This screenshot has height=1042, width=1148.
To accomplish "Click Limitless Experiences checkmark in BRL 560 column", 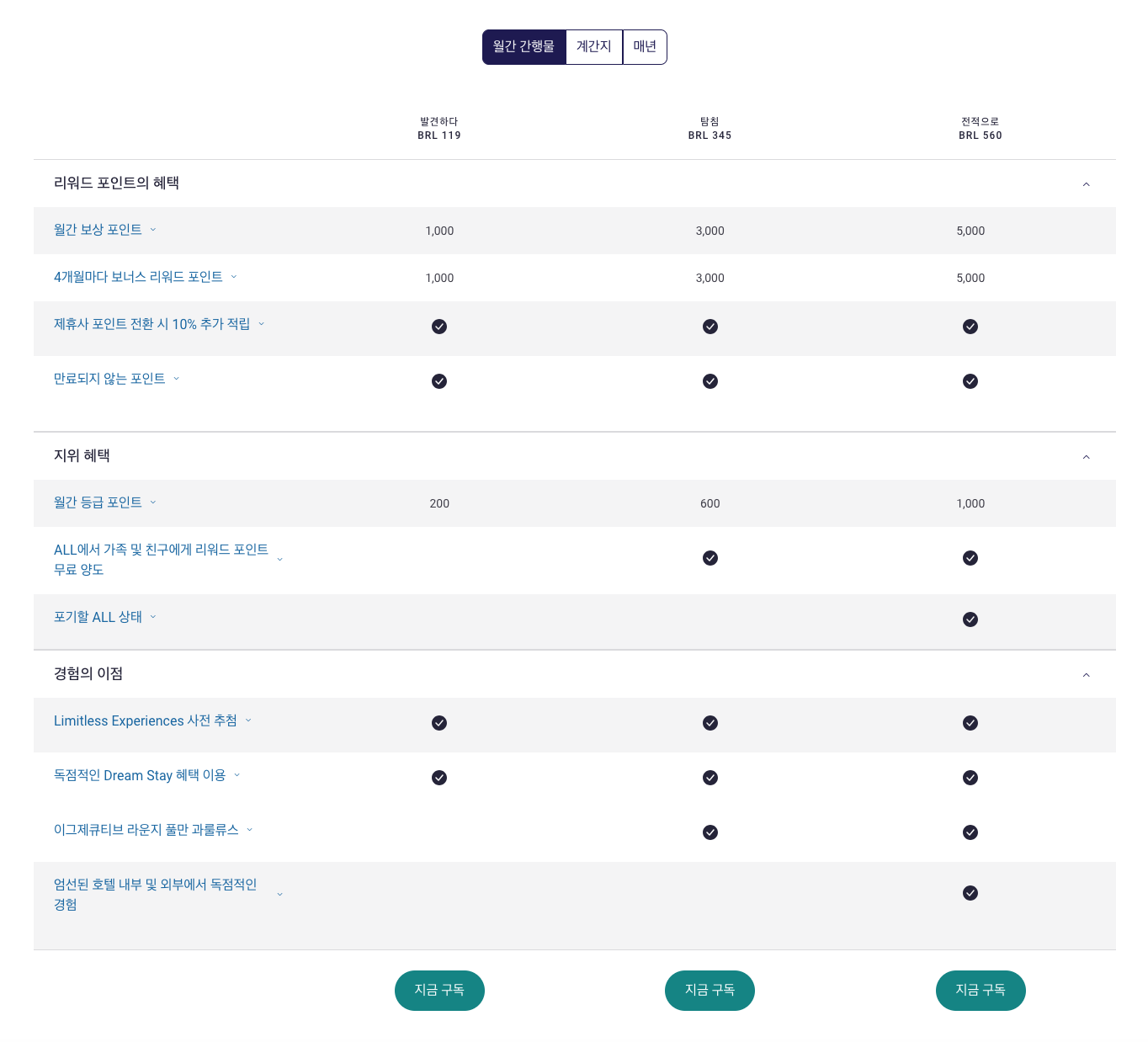I will [970, 723].
